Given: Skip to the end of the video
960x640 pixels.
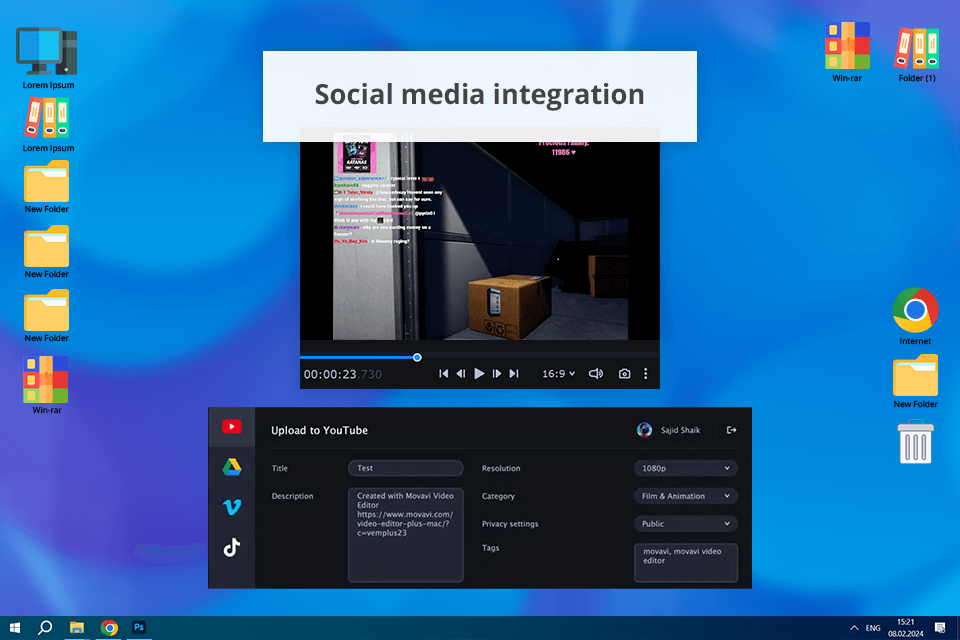Looking at the screenshot, I should pos(514,374).
